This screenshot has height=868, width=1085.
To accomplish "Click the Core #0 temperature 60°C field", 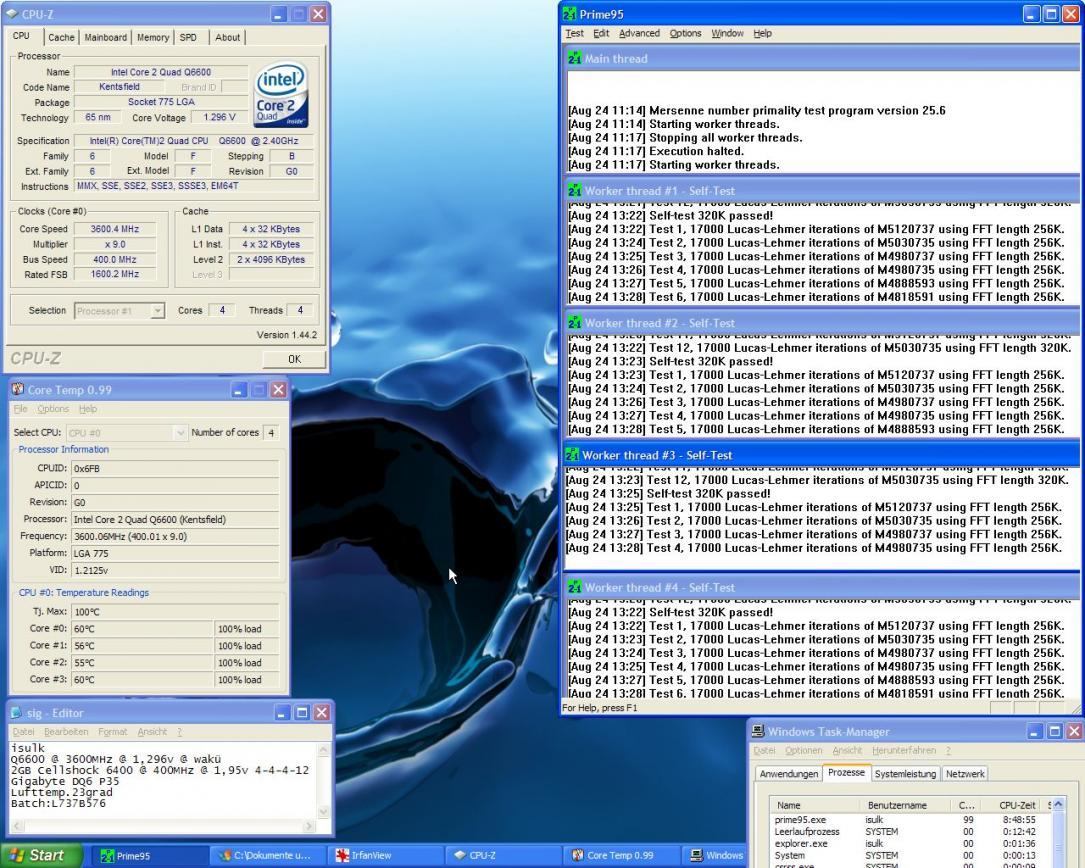I will (x=142, y=629).
